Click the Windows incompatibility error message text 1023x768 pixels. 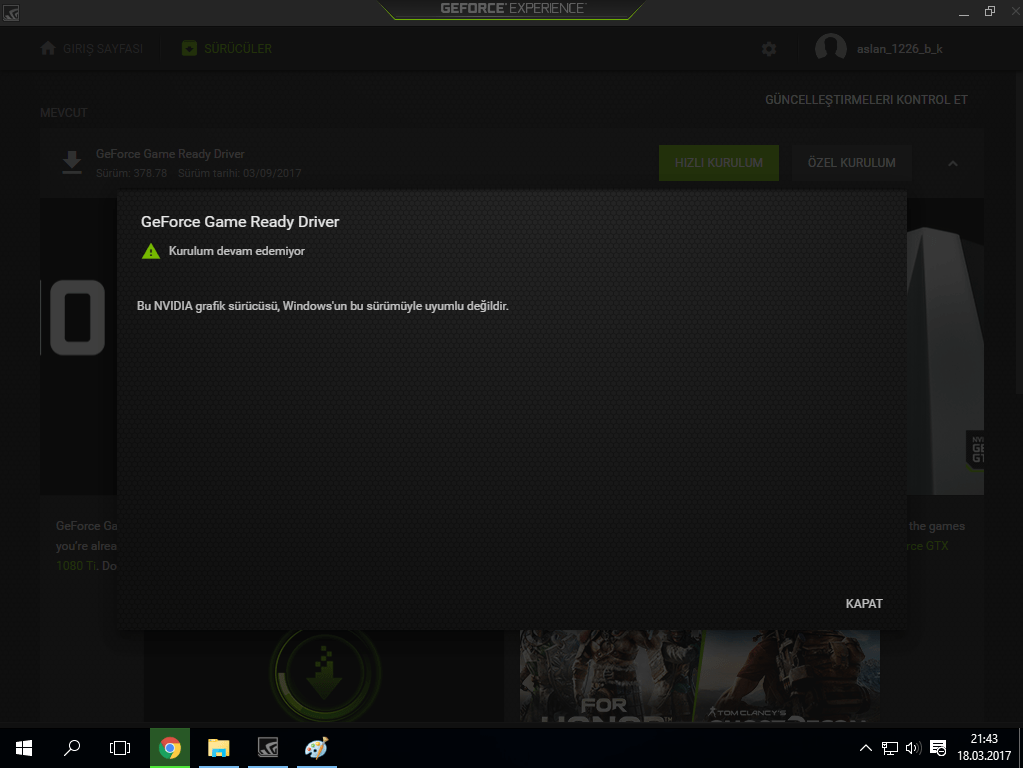pos(322,306)
